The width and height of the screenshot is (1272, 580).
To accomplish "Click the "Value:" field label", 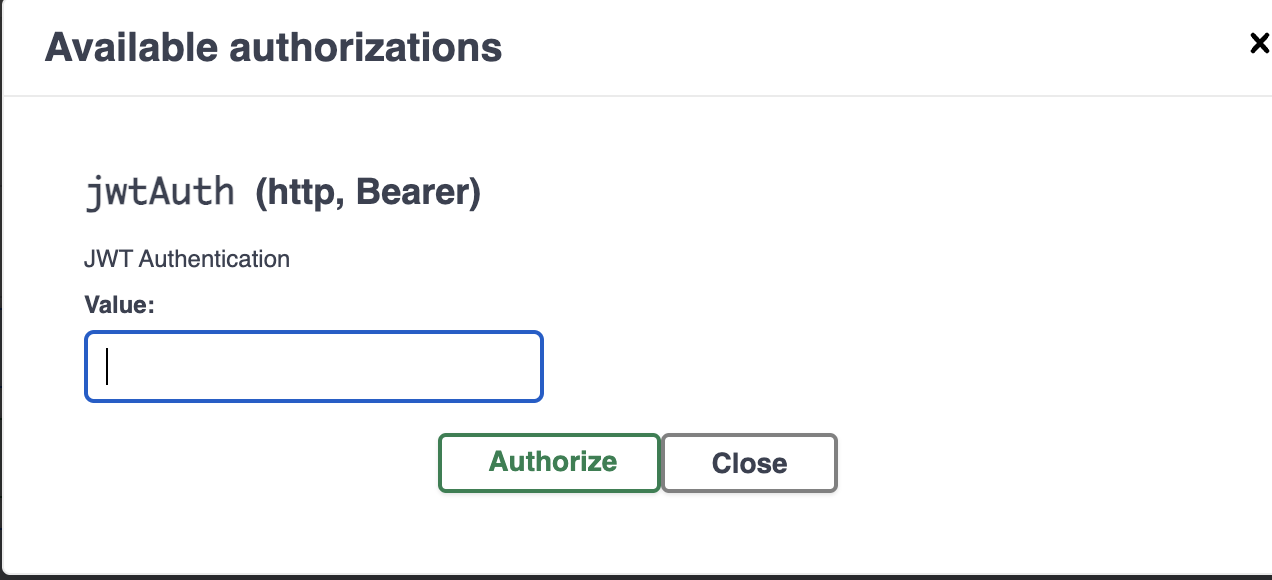I will tap(119, 305).
